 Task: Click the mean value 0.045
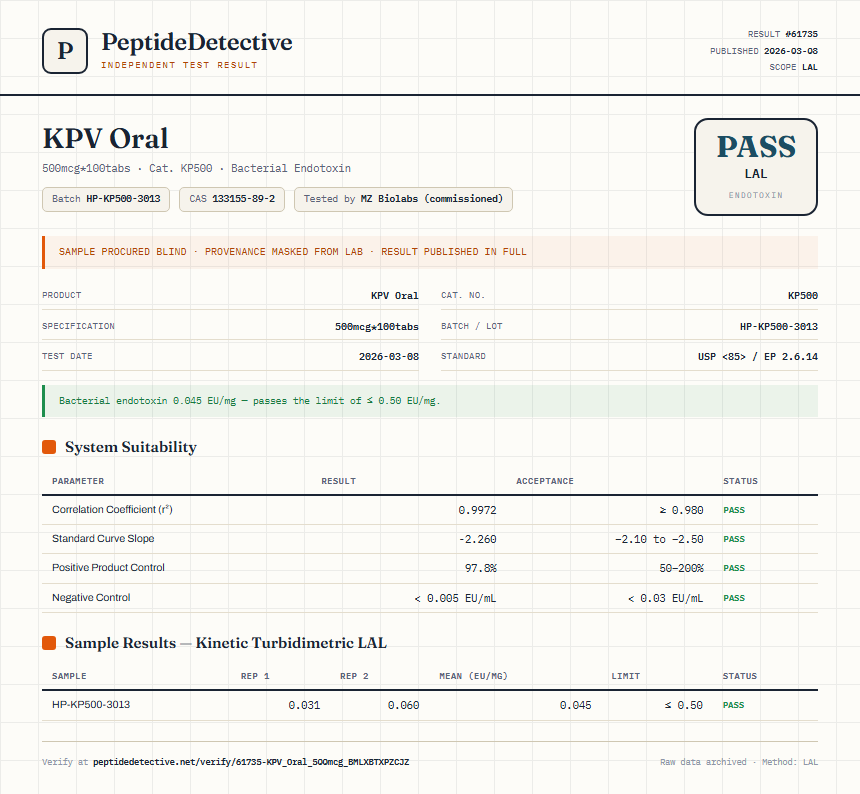coord(575,706)
